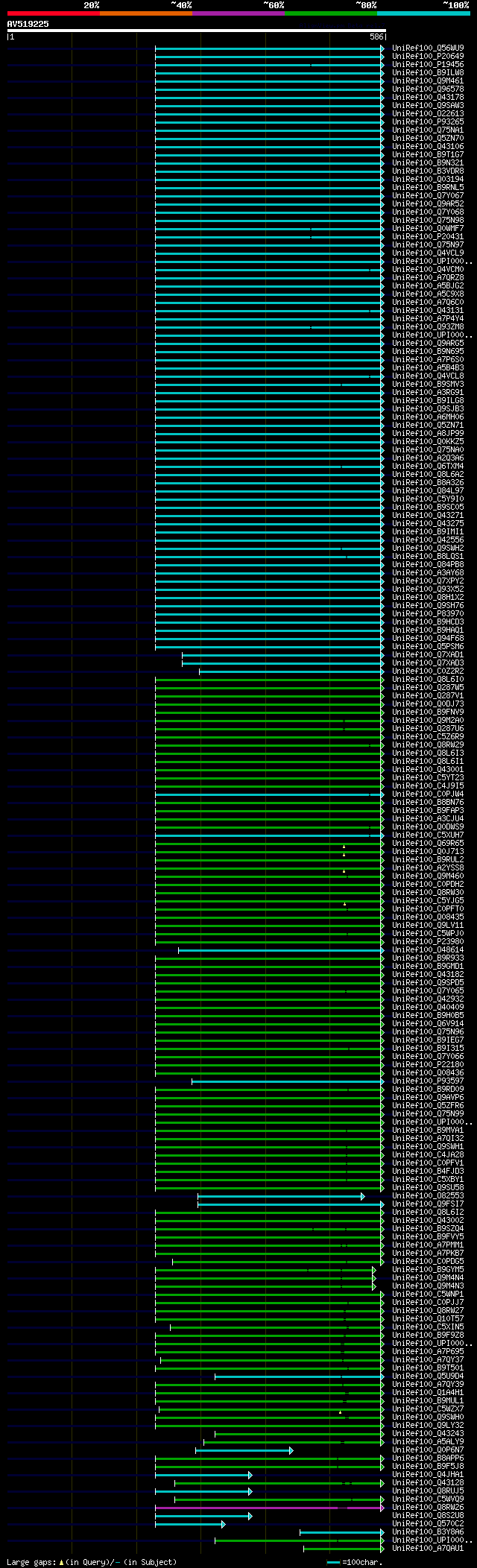Click the UniRef100_Q4VCL9 label
477x1568 pixels.
click(x=428, y=253)
